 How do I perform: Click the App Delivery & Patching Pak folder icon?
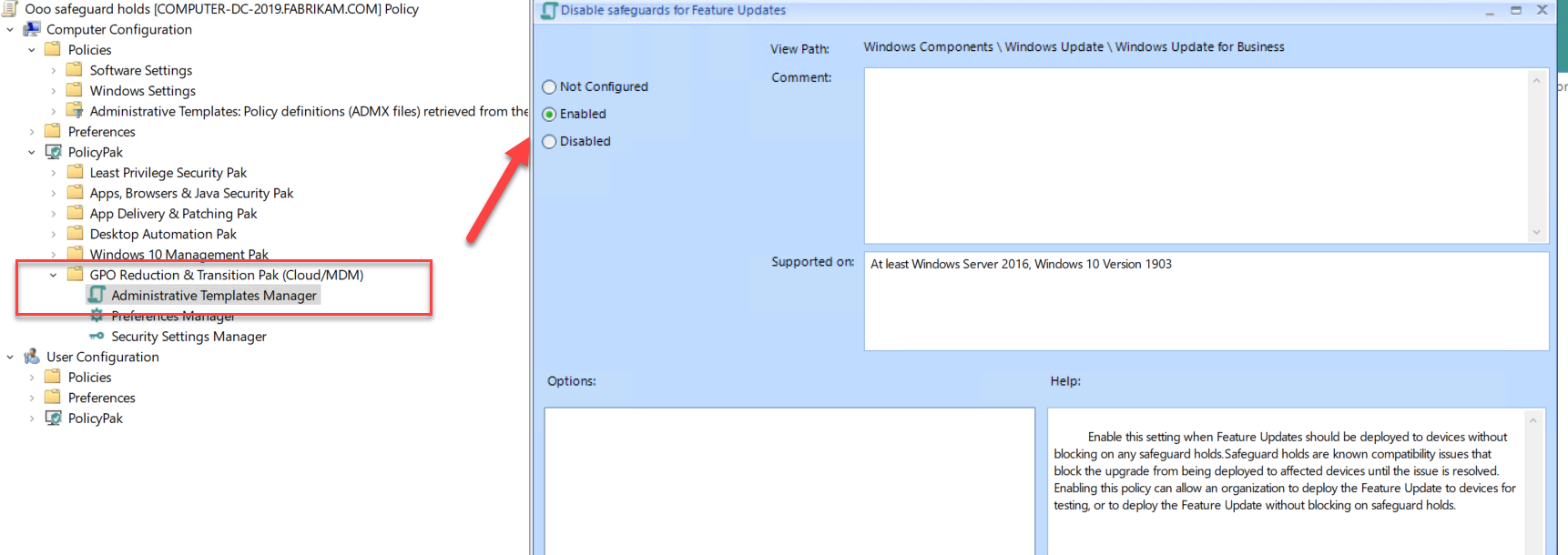(75, 213)
